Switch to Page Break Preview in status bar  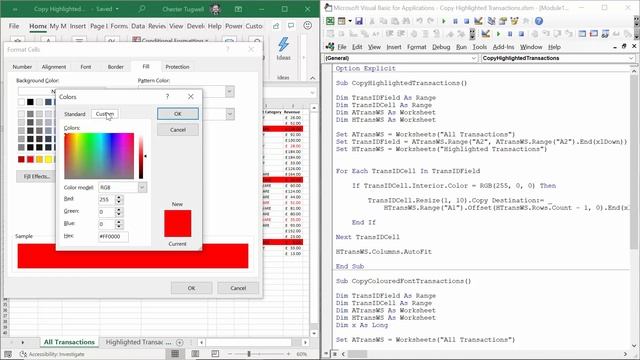(215, 353)
